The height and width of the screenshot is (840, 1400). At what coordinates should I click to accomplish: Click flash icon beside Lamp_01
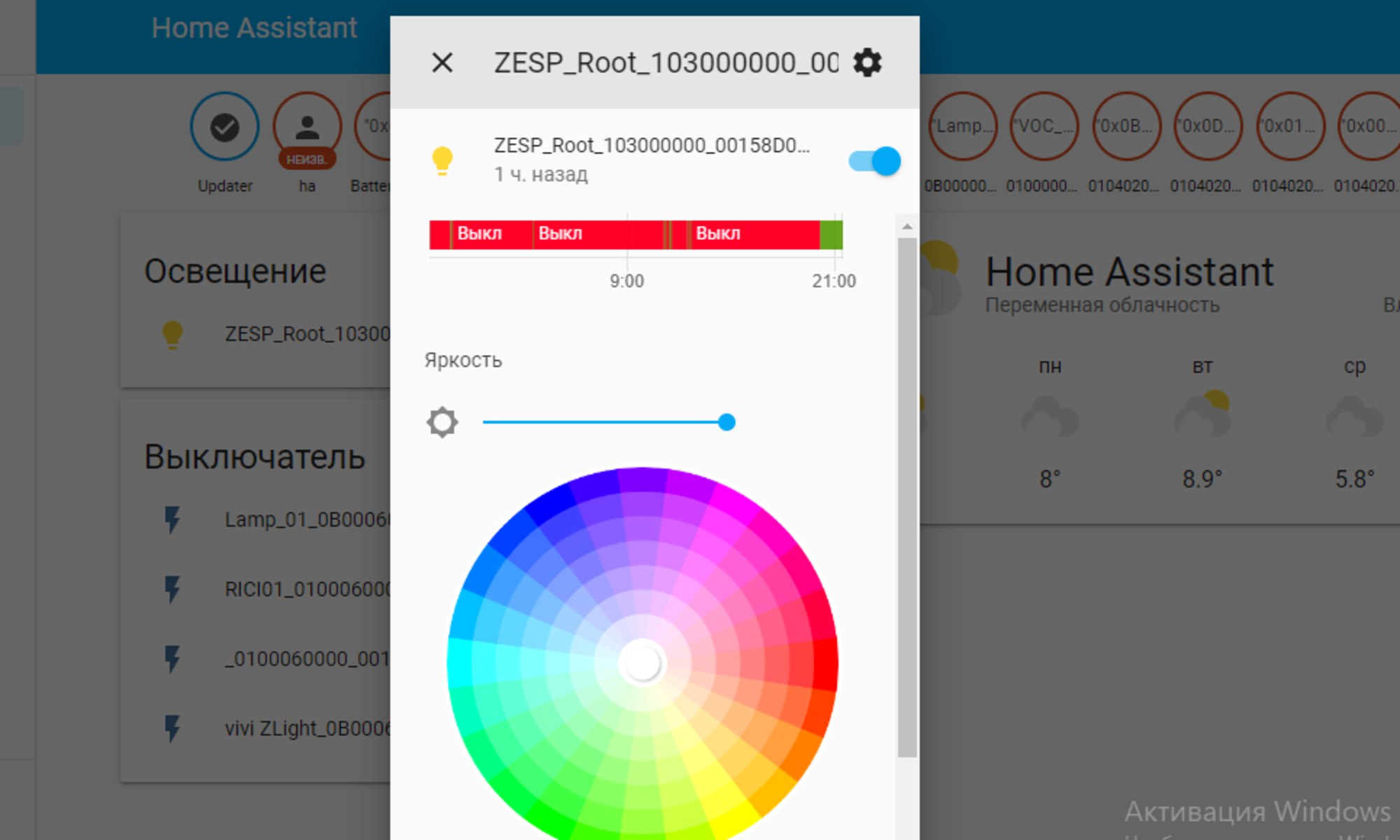[172, 519]
